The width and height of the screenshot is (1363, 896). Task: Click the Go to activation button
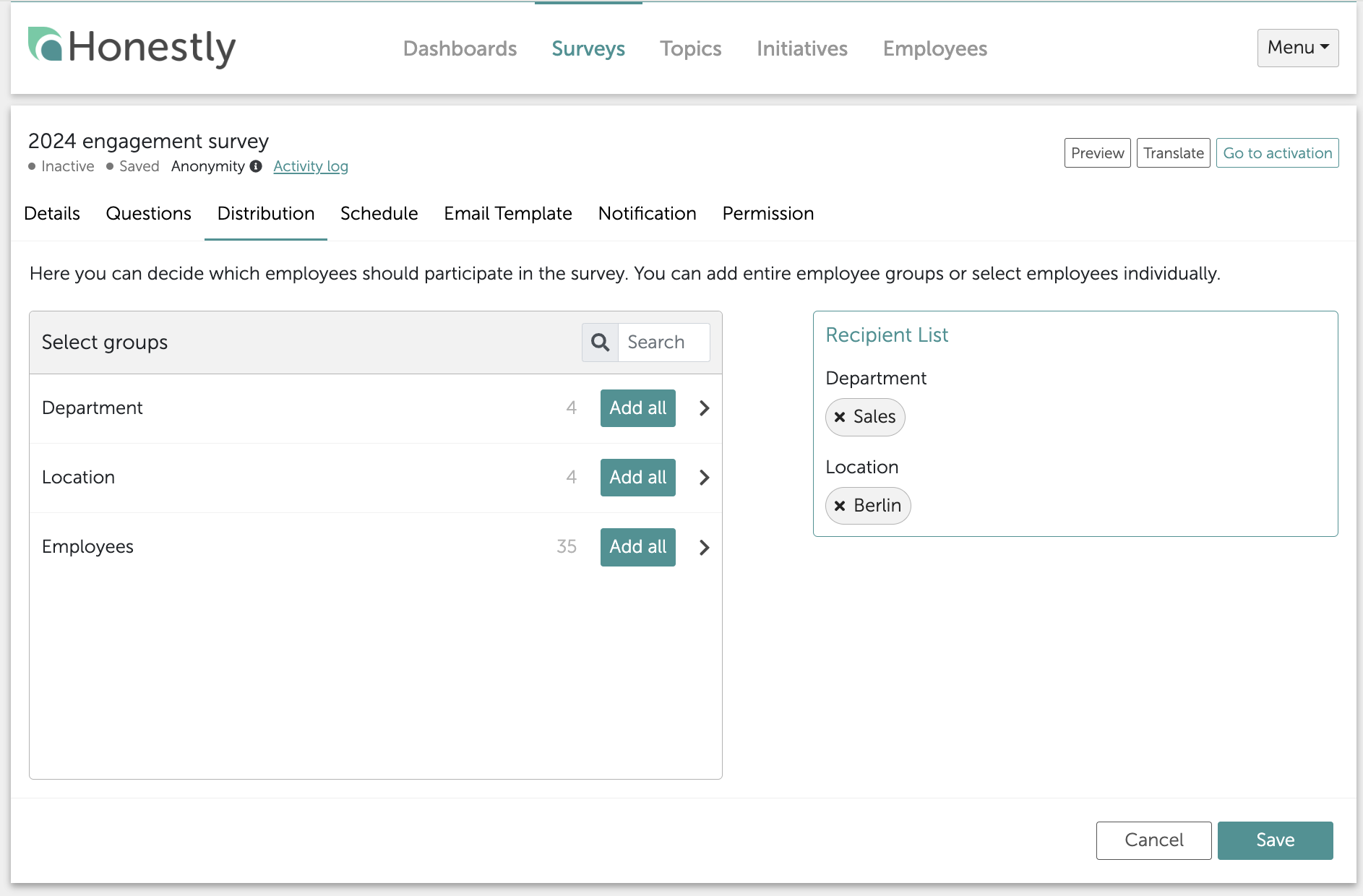pyautogui.click(x=1277, y=153)
